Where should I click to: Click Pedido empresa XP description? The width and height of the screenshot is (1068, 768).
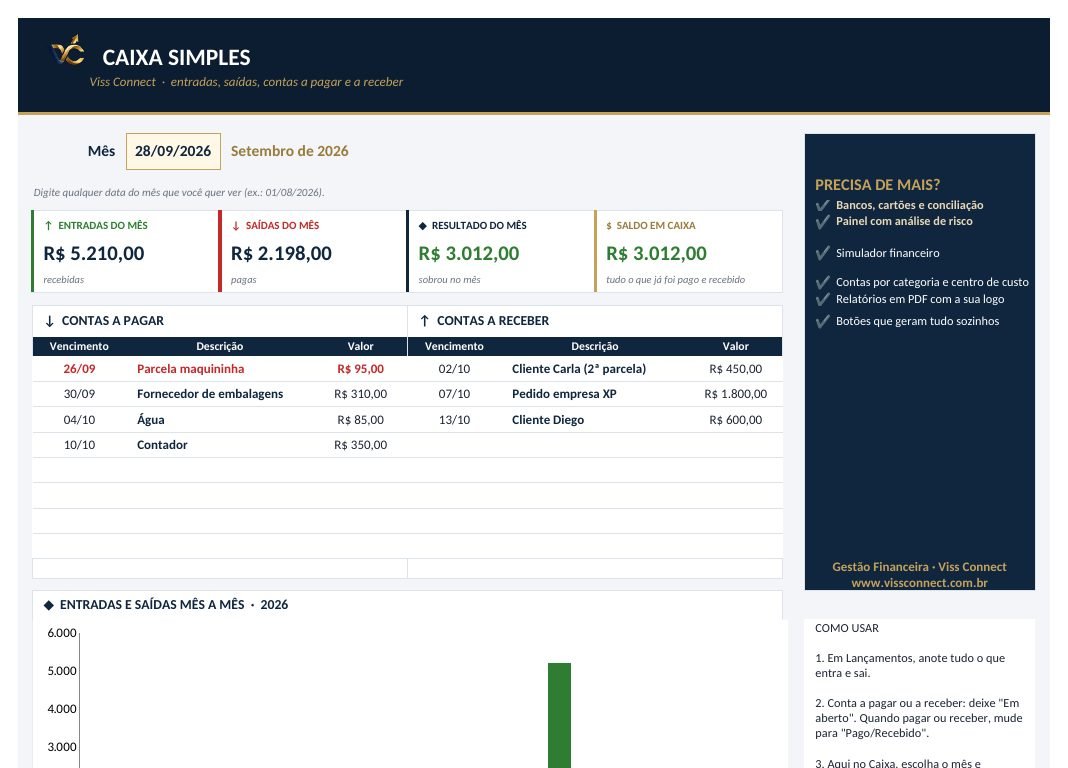pyautogui.click(x=564, y=394)
